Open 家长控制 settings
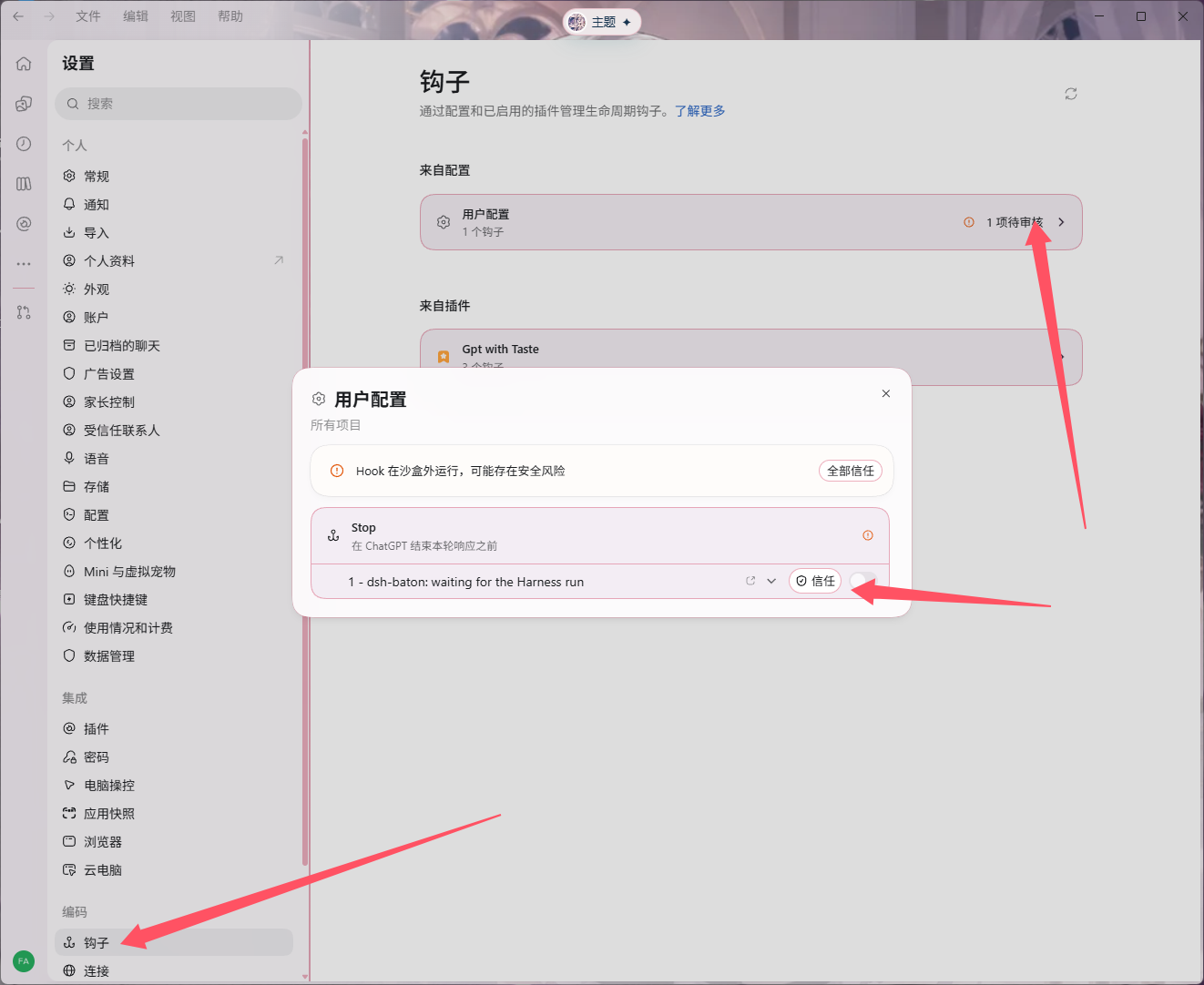The height and width of the screenshot is (985, 1204). click(x=174, y=401)
